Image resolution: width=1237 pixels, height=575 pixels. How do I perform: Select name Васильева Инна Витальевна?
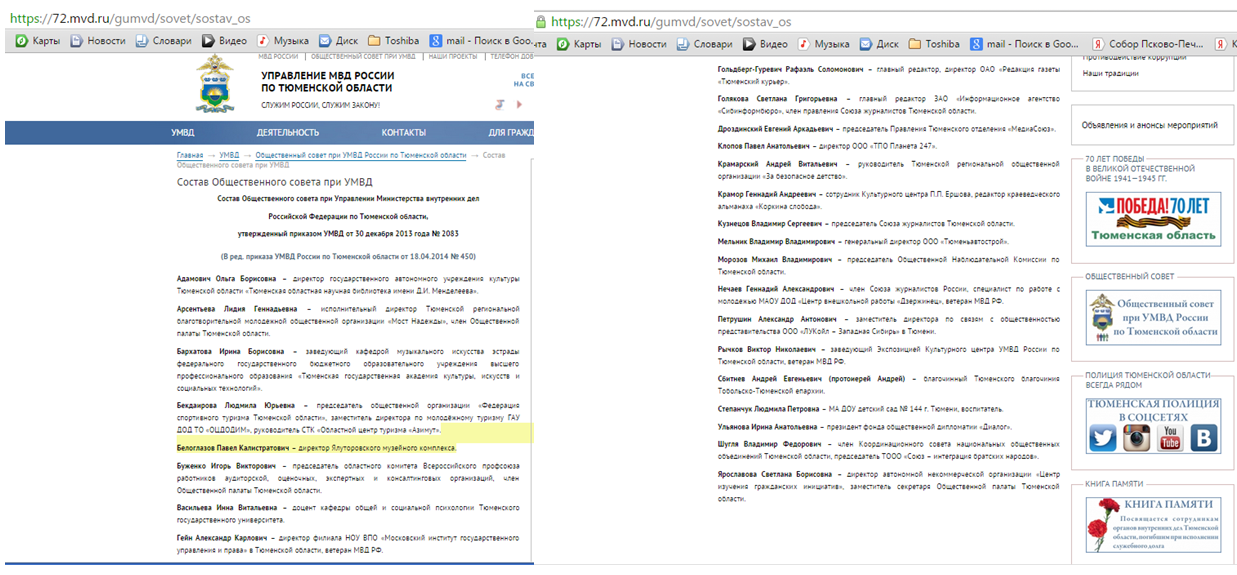230,507
